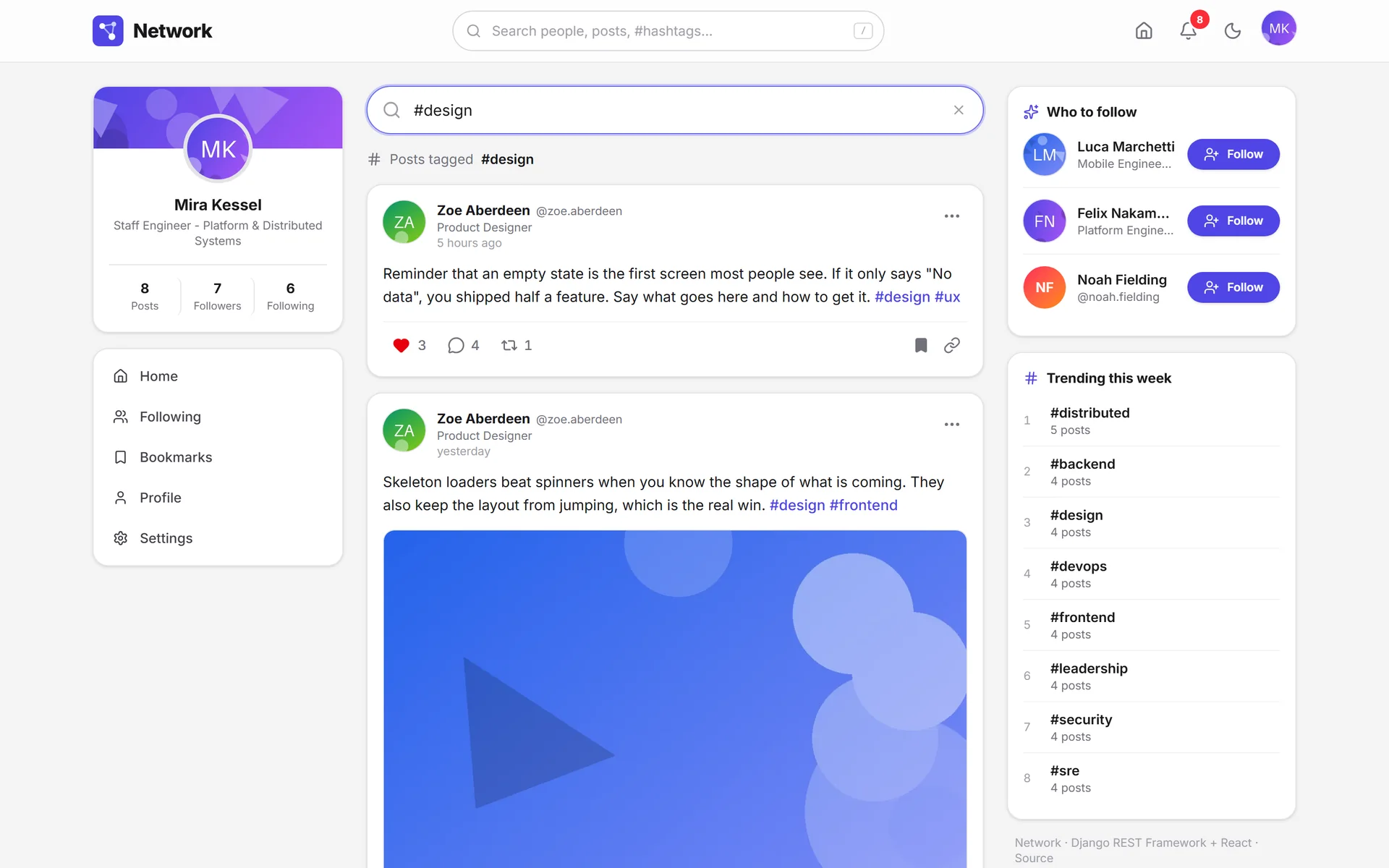The height and width of the screenshot is (868, 1389).
Task: Clear the #design search with X
Action: click(x=959, y=110)
